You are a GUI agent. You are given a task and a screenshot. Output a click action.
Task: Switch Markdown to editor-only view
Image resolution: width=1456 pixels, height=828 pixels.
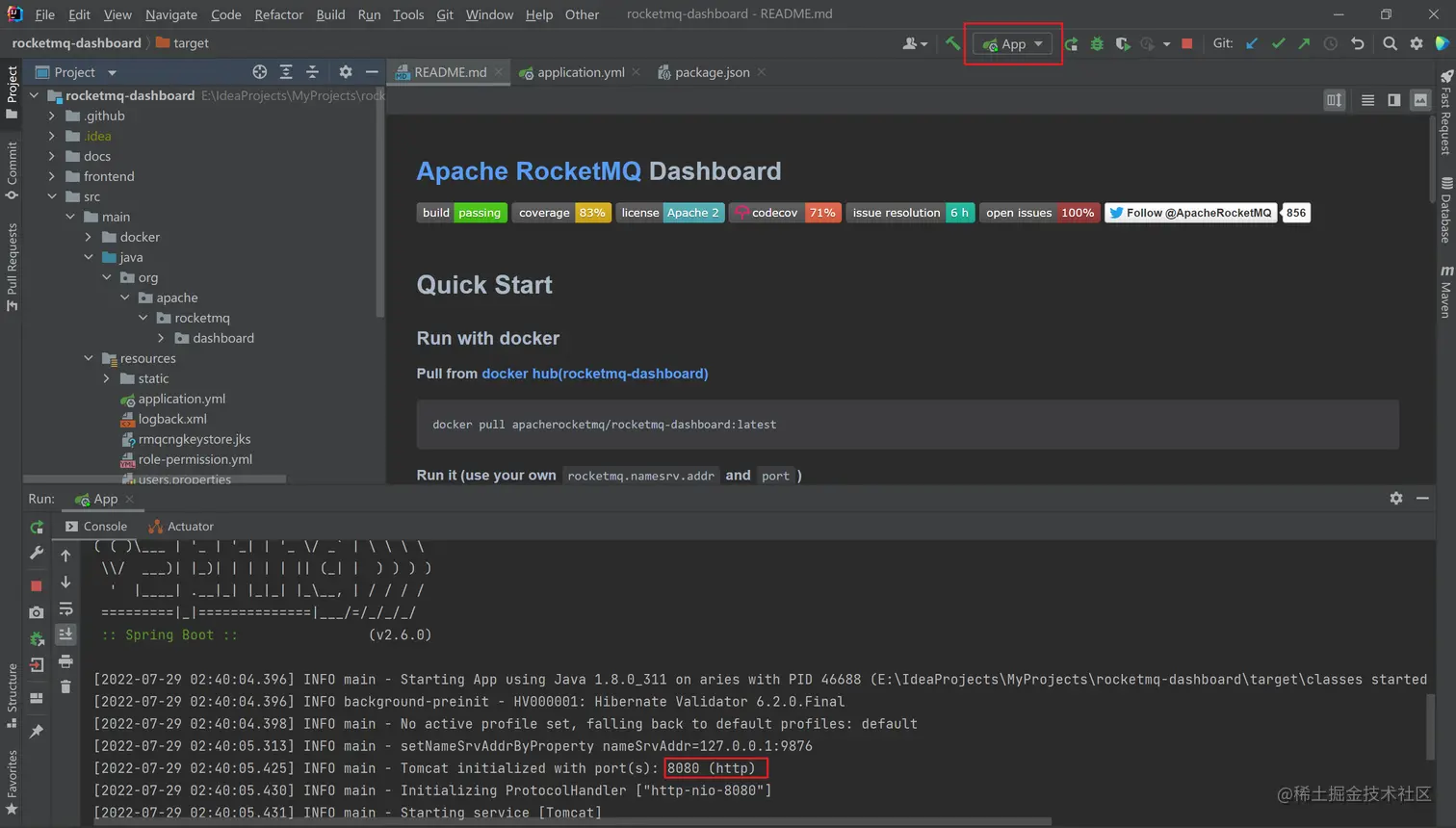1367,100
